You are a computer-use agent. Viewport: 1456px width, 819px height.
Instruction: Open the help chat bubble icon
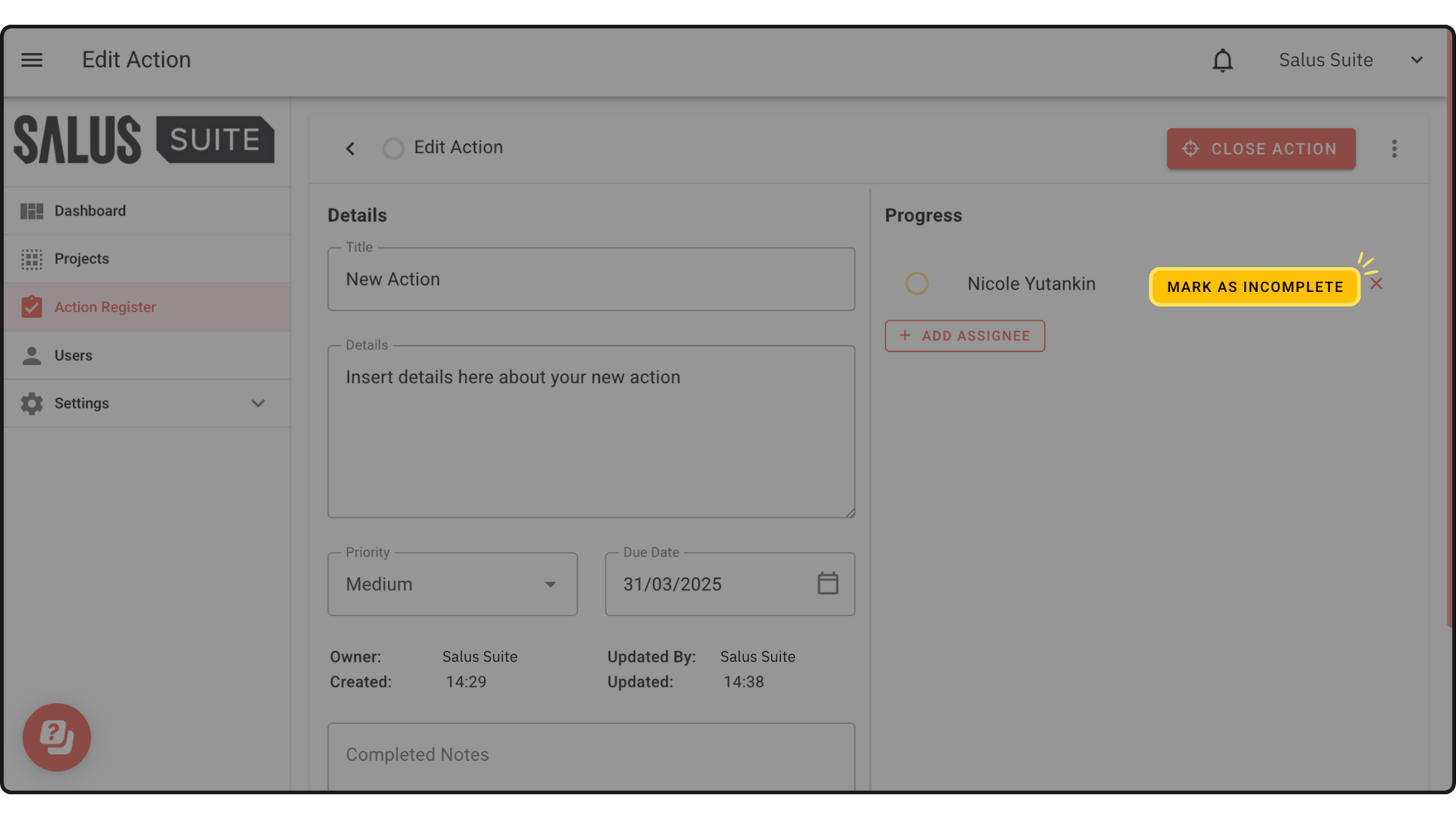point(57,737)
